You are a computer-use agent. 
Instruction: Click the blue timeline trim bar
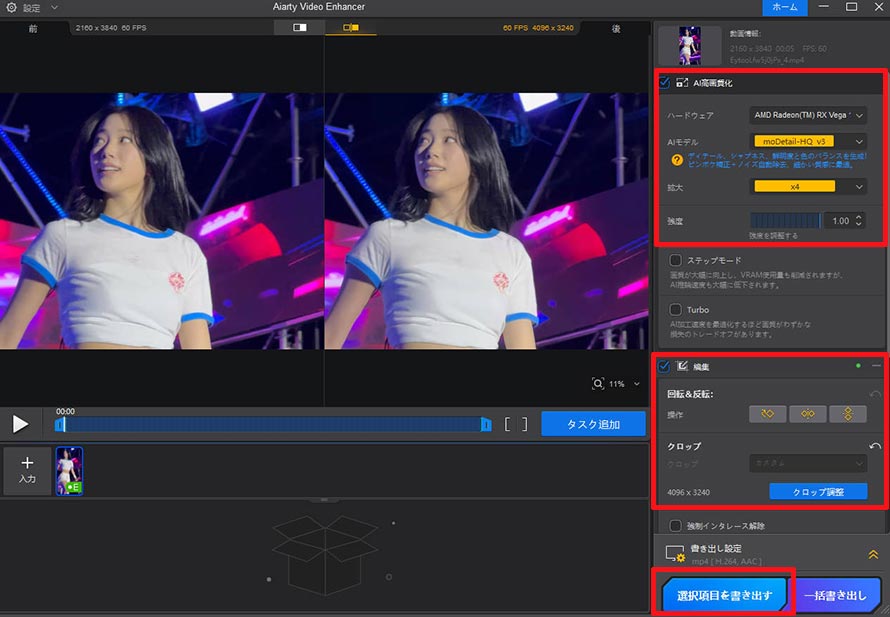pos(273,424)
